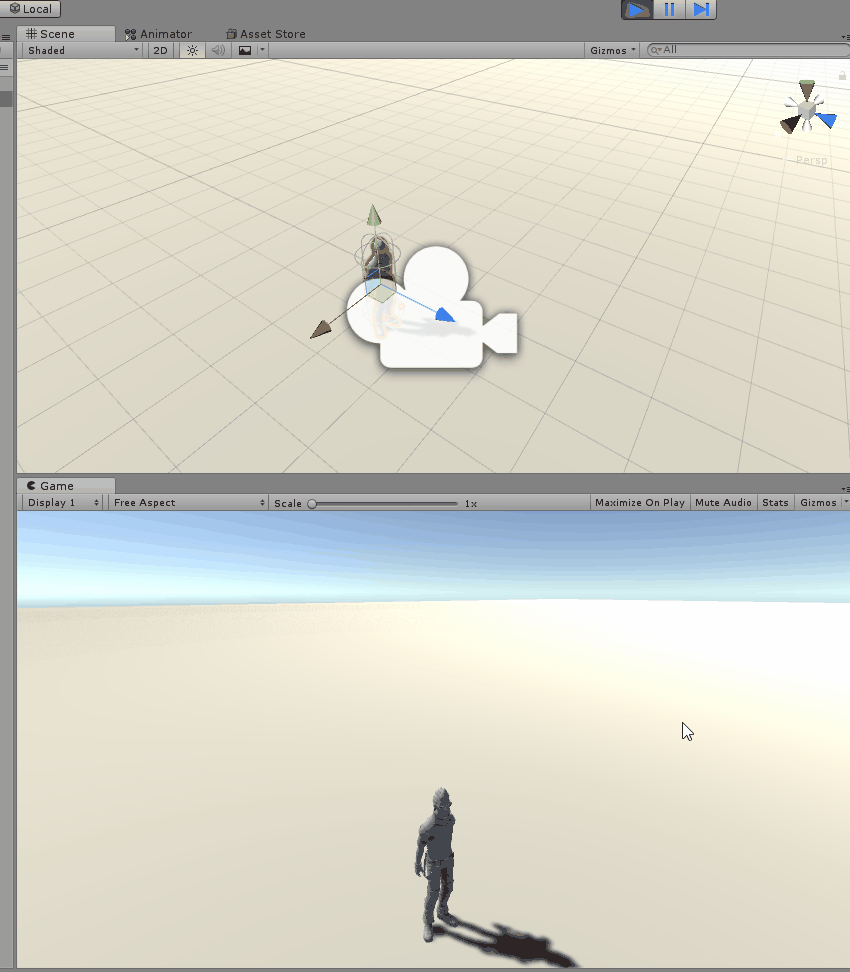Toggle 2D scene view mode

click(x=160, y=50)
